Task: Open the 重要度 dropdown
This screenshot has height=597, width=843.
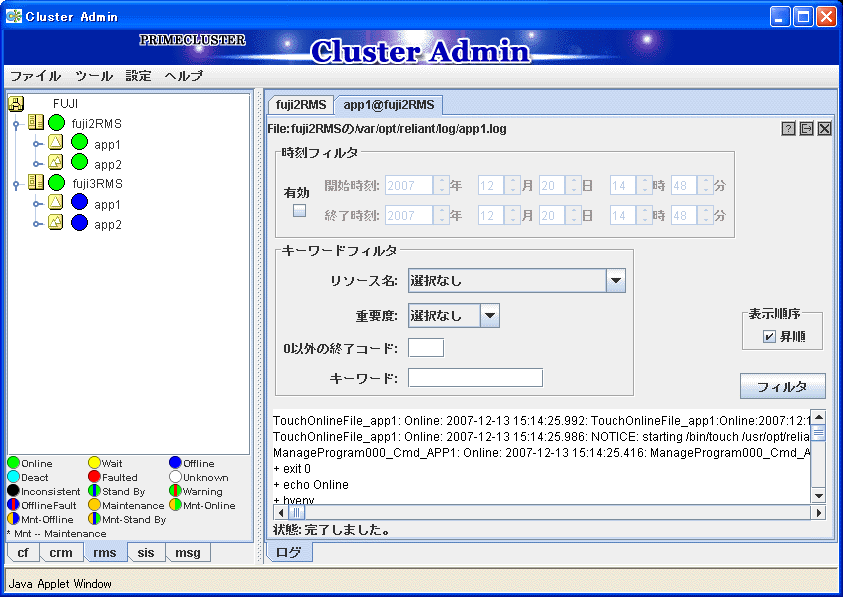Action: [490, 316]
